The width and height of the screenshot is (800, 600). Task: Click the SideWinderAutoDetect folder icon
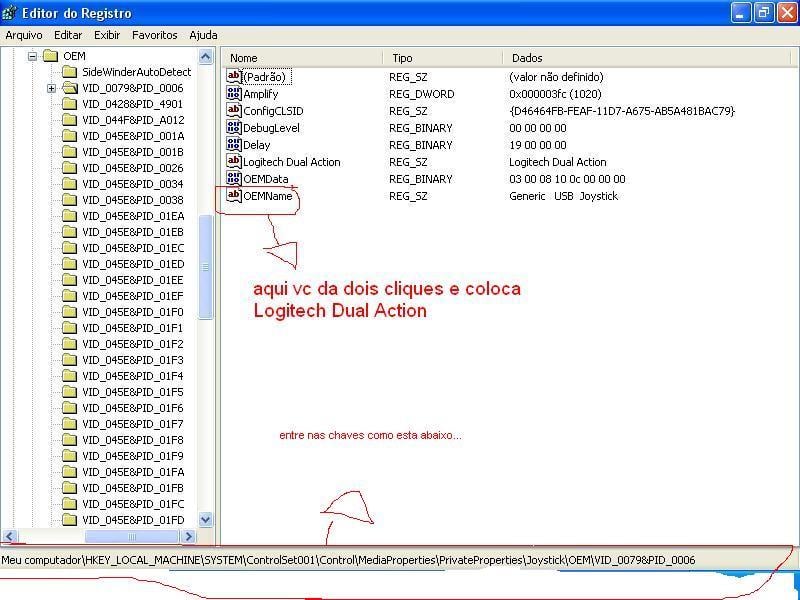69,72
